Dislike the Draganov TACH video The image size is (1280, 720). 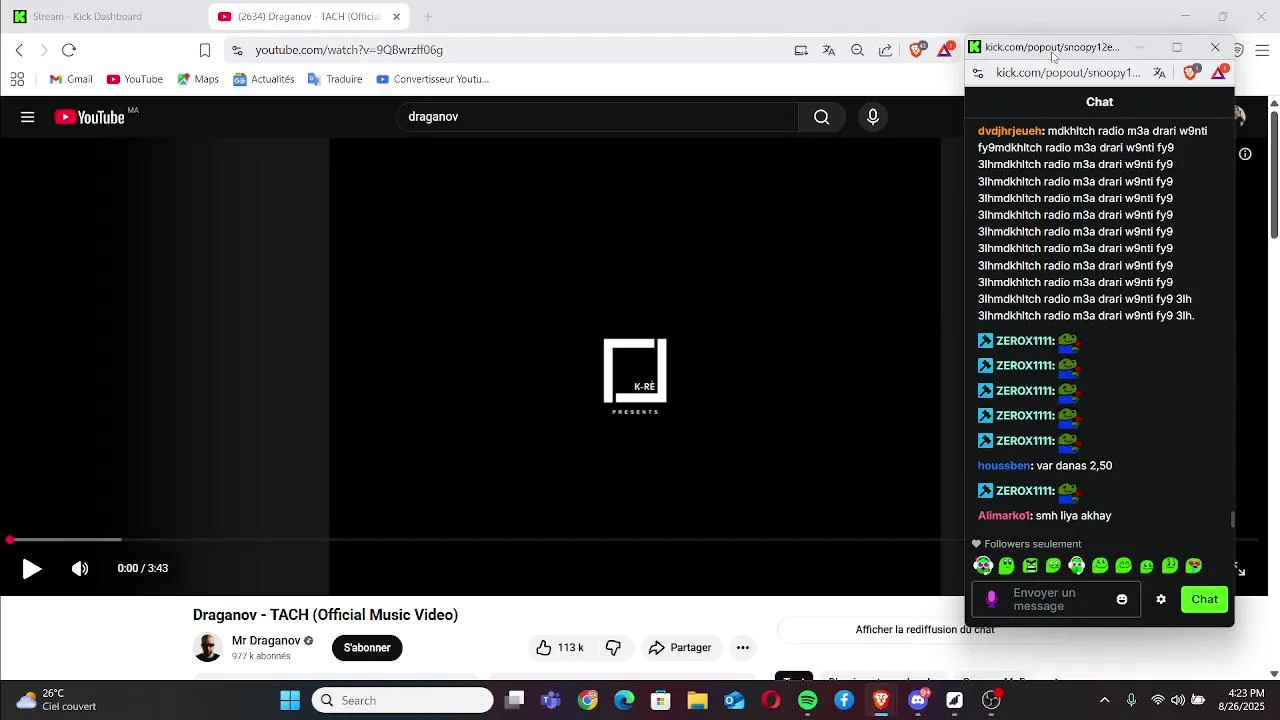coord(613,648)
